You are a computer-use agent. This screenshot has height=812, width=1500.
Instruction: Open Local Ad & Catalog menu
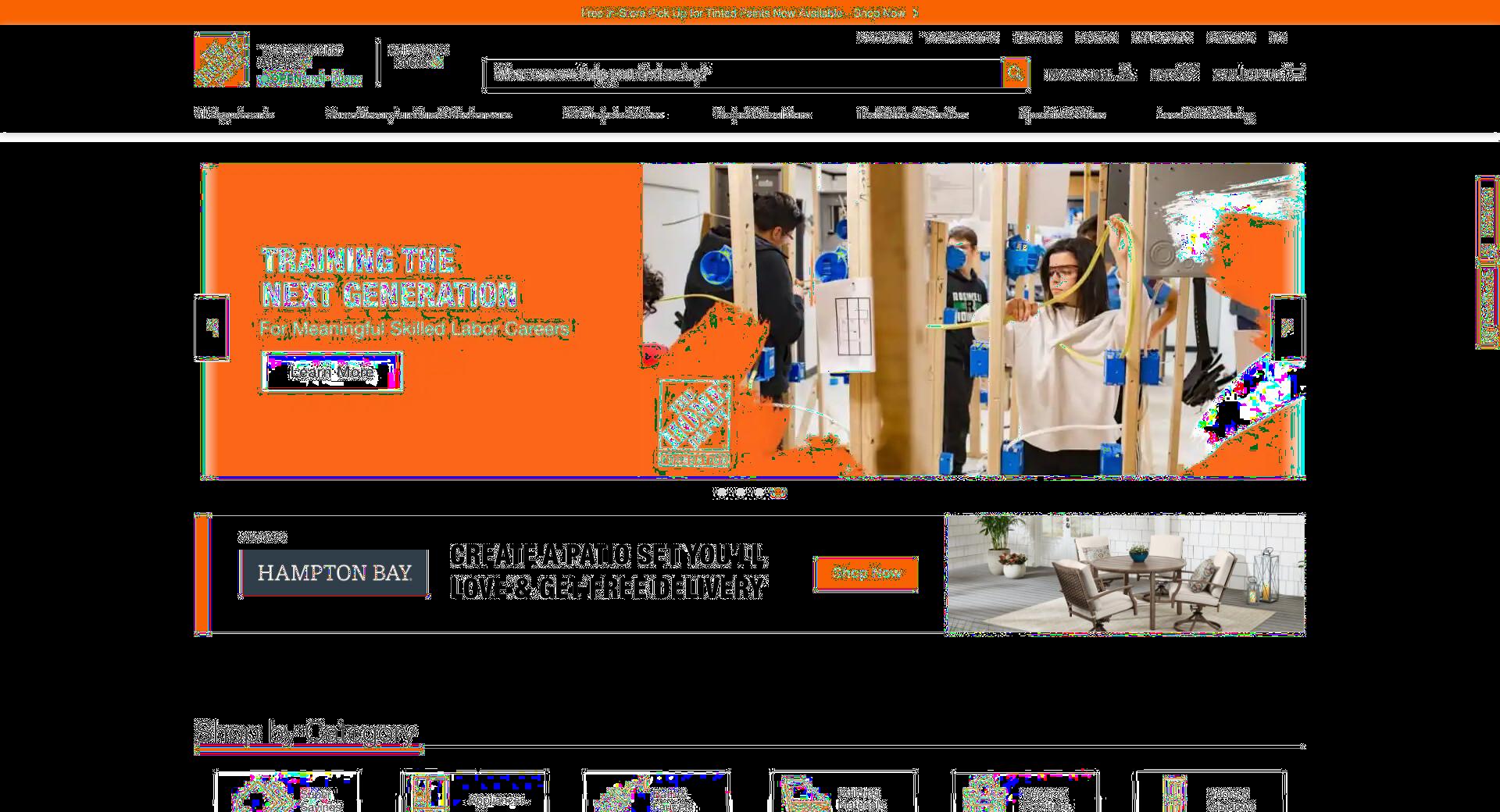point(1205,114)
